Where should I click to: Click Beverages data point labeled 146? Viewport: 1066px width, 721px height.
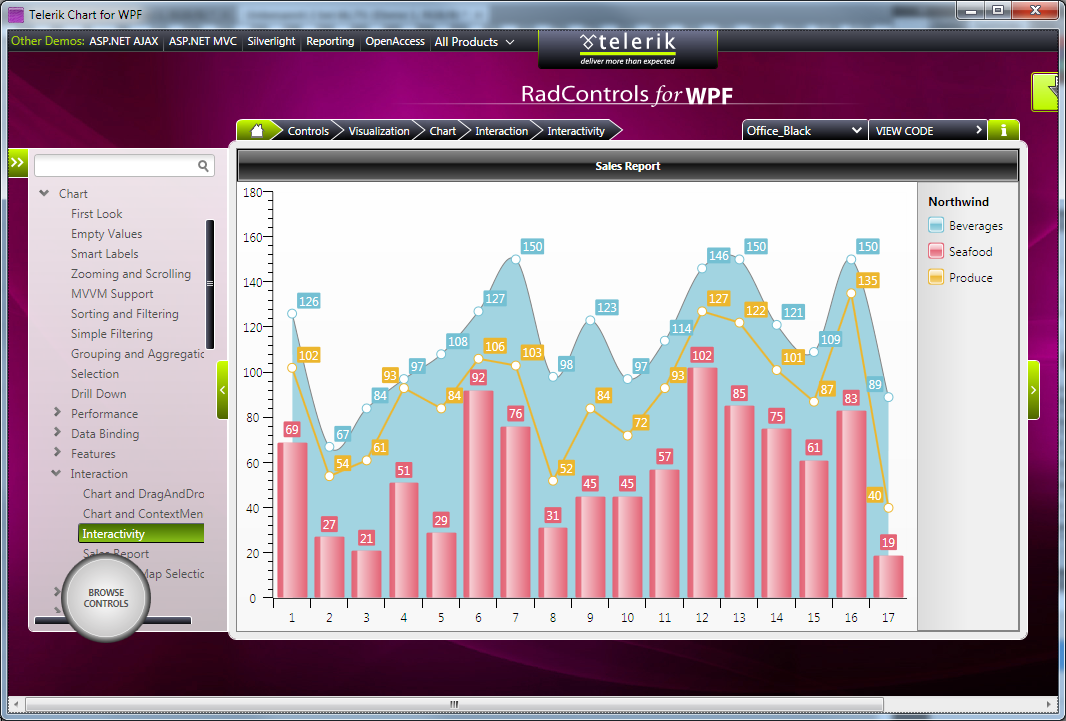pos(702,268)
